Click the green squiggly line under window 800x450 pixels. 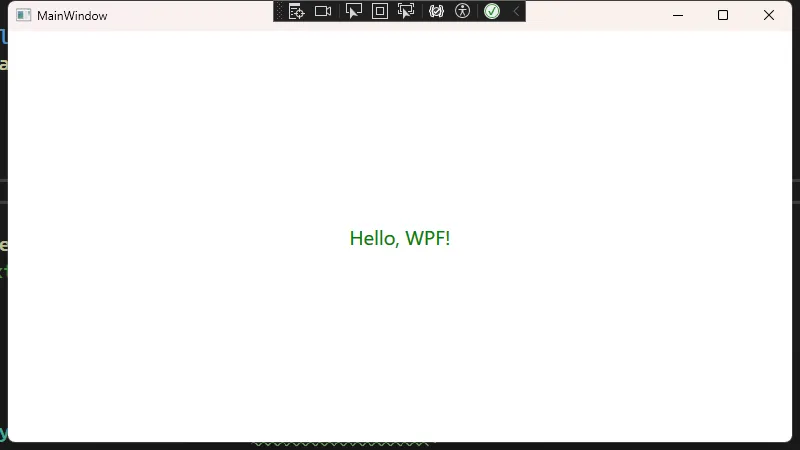pyautogui.click(x=340, y=444)
